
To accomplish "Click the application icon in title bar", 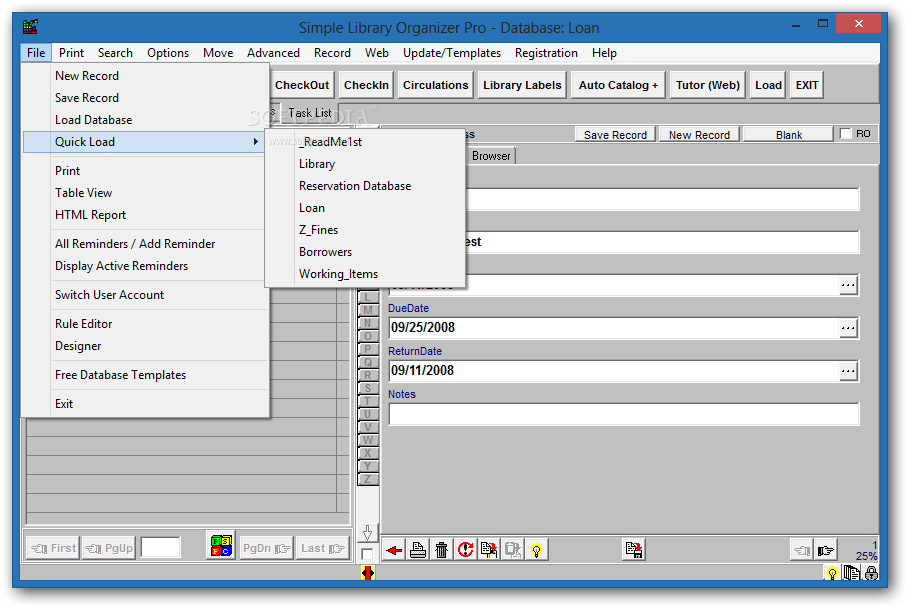I will click(31, 27).
